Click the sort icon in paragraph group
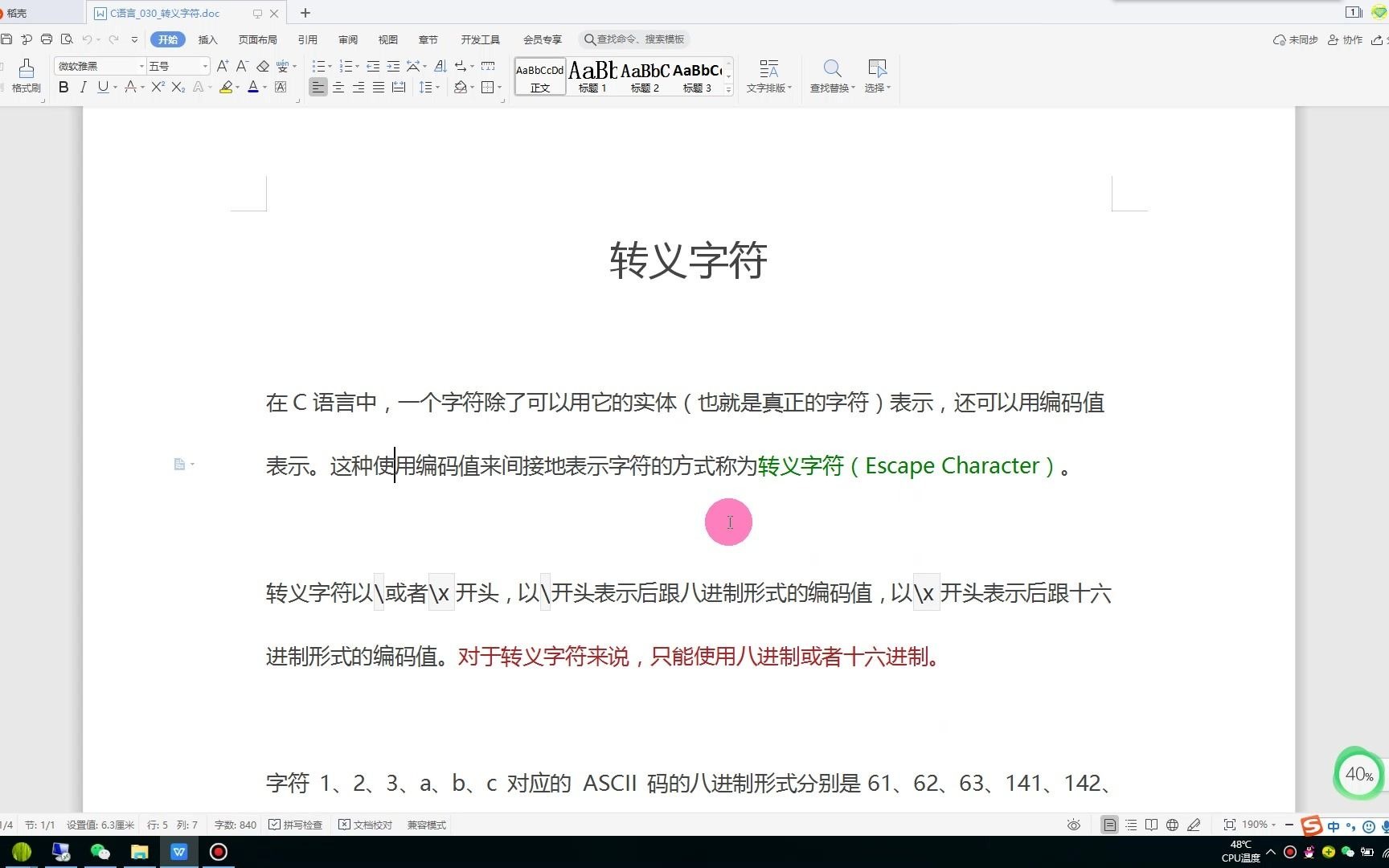Screen dimensions: 1389x868 440,66
